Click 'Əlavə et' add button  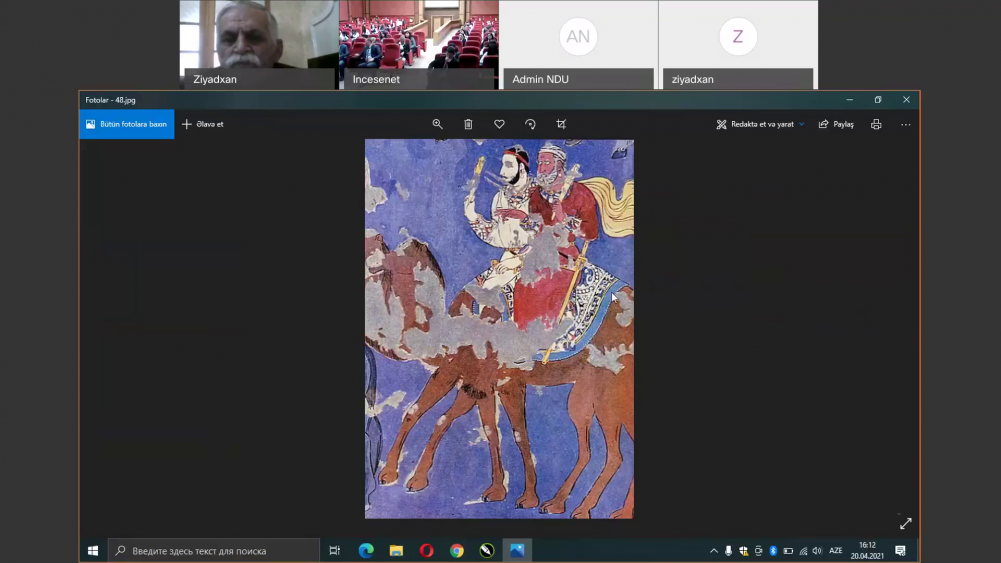203,124
